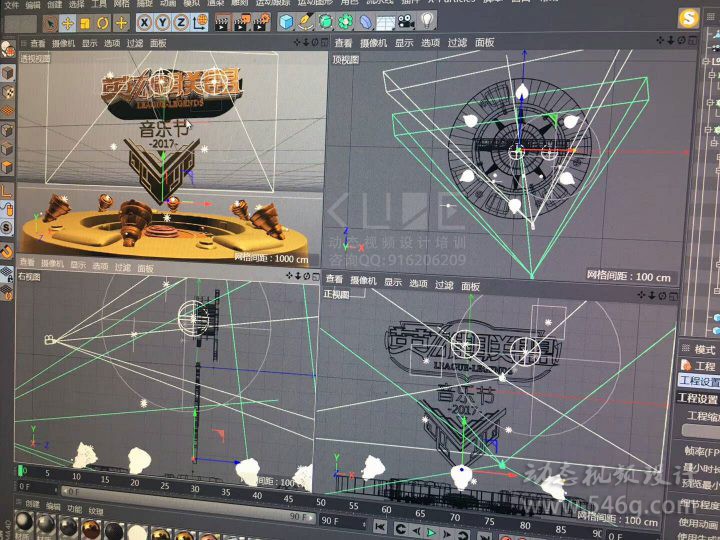Open 面板 dropdown in perspective viewport
The image size is (720, 540).
[x=158, y=44]
